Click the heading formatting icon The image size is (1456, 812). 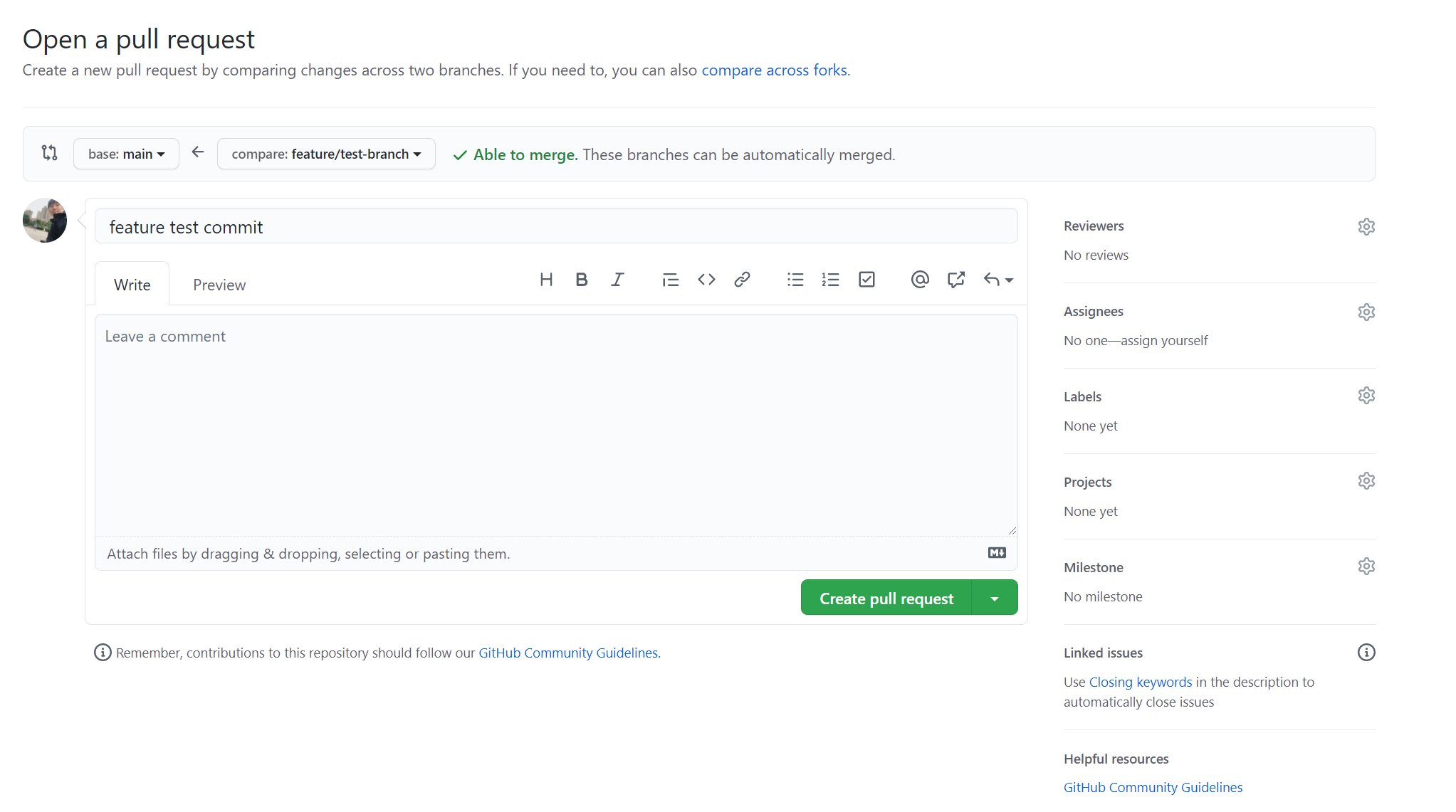coord(546,280)
